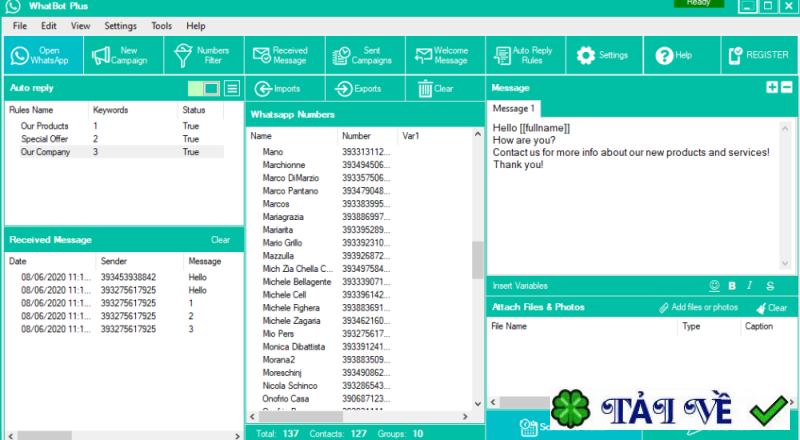Select contact Michele Bellagente
This screenshot has height=440, width=800.
click(297, 282)
